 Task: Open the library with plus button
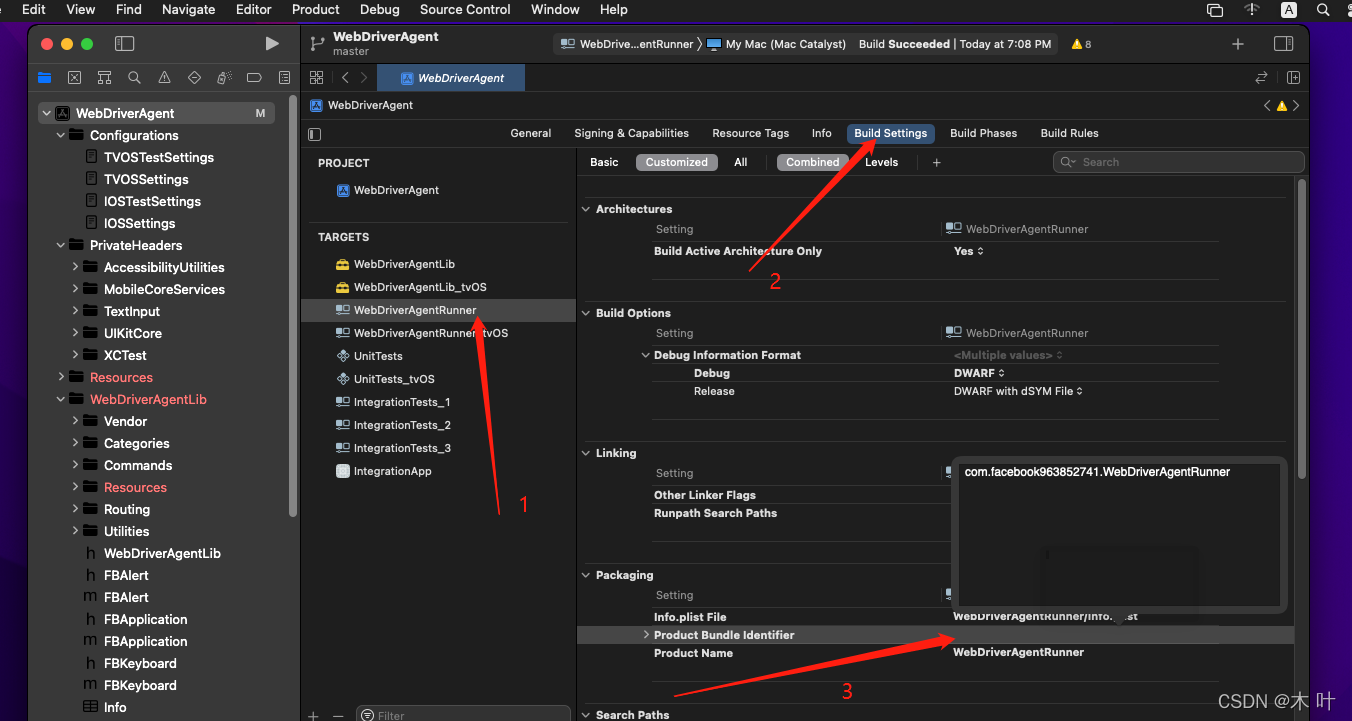coord(1238,44)
